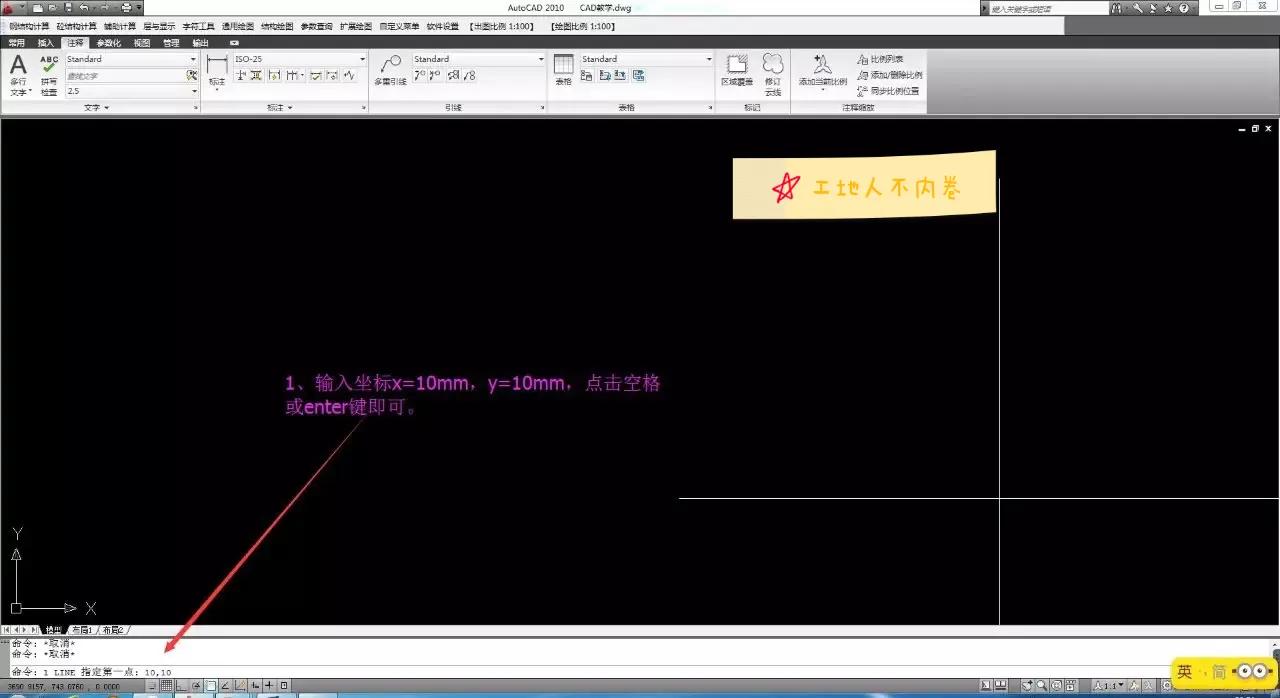Toggle ortho mode in the status bar
The width and height of the screenshot is (1280, 698).
click(181, 686)
